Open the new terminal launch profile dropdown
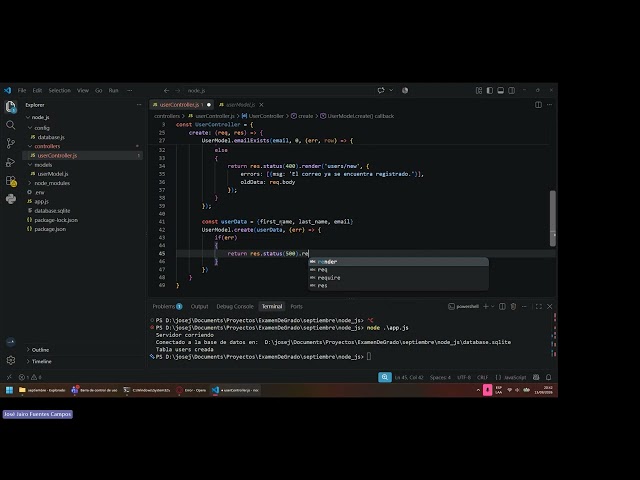The height and width of the screenshot is (480, 640). click(x=493, y=306)
